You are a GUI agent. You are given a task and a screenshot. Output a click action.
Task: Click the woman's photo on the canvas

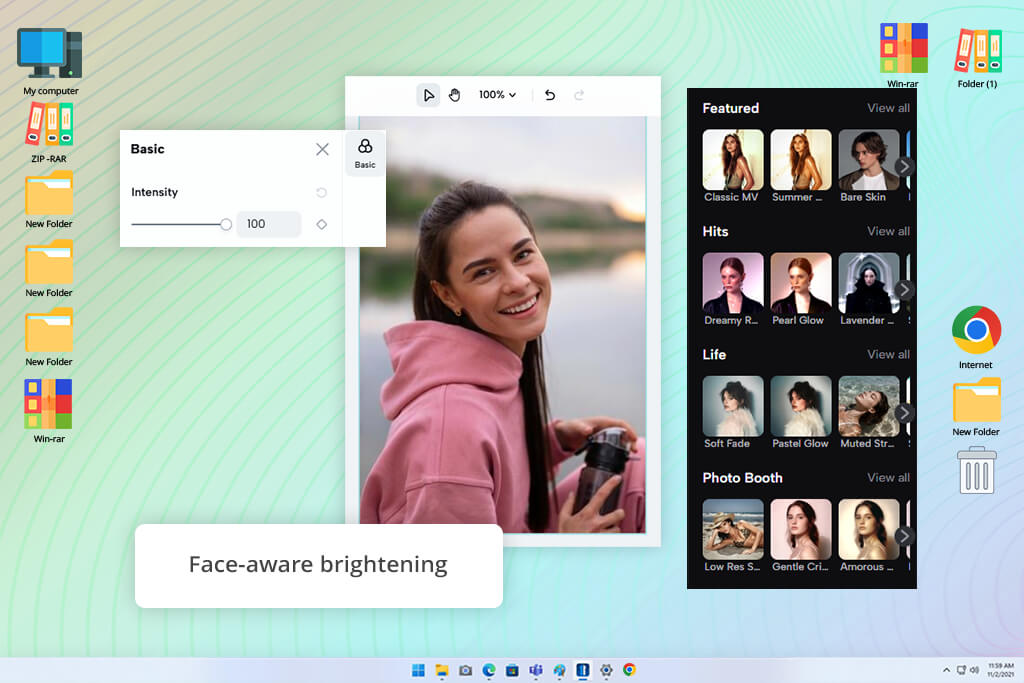pyautogui.click(x=503, y=325)
